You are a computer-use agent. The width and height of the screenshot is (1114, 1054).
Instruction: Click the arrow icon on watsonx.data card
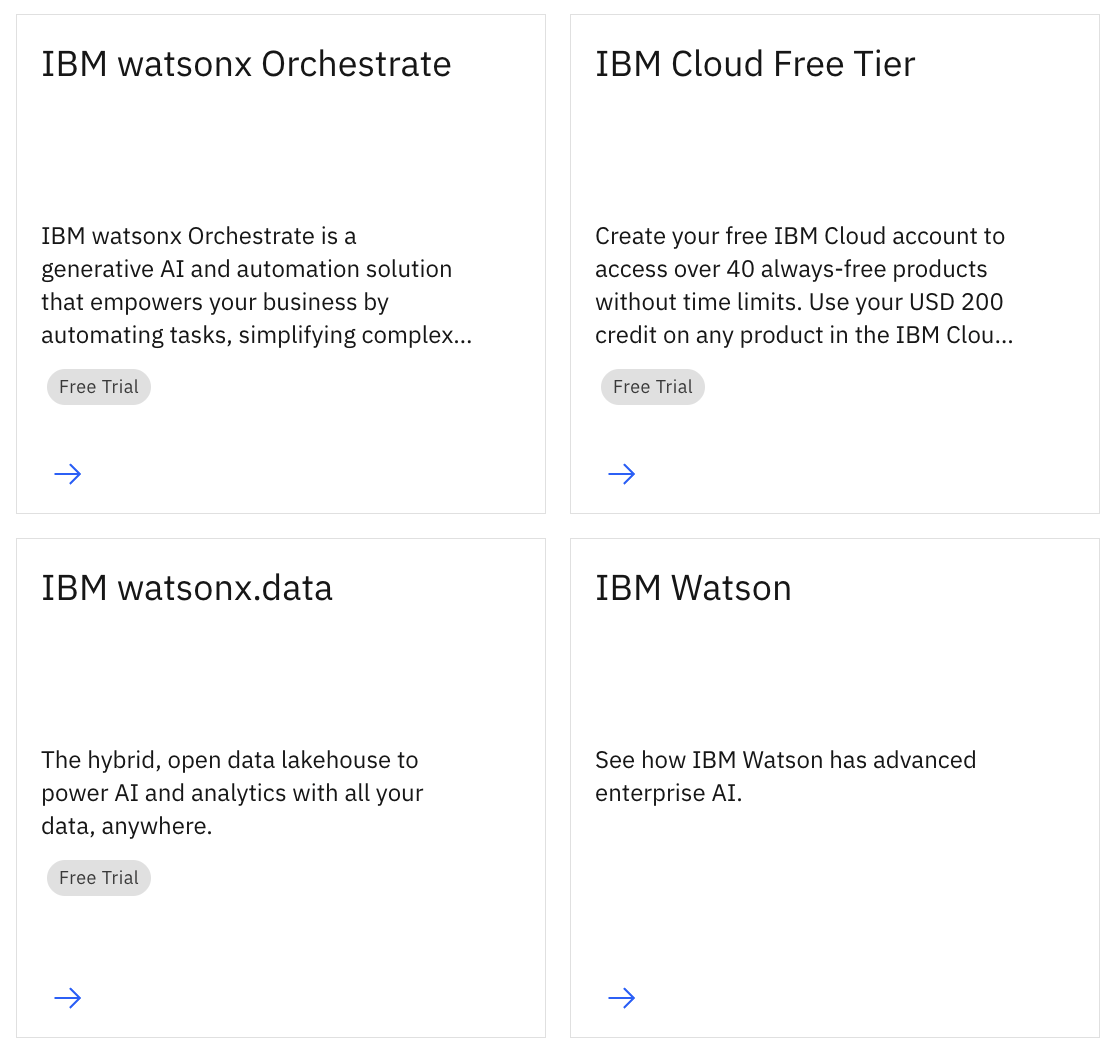coord(68,998)
